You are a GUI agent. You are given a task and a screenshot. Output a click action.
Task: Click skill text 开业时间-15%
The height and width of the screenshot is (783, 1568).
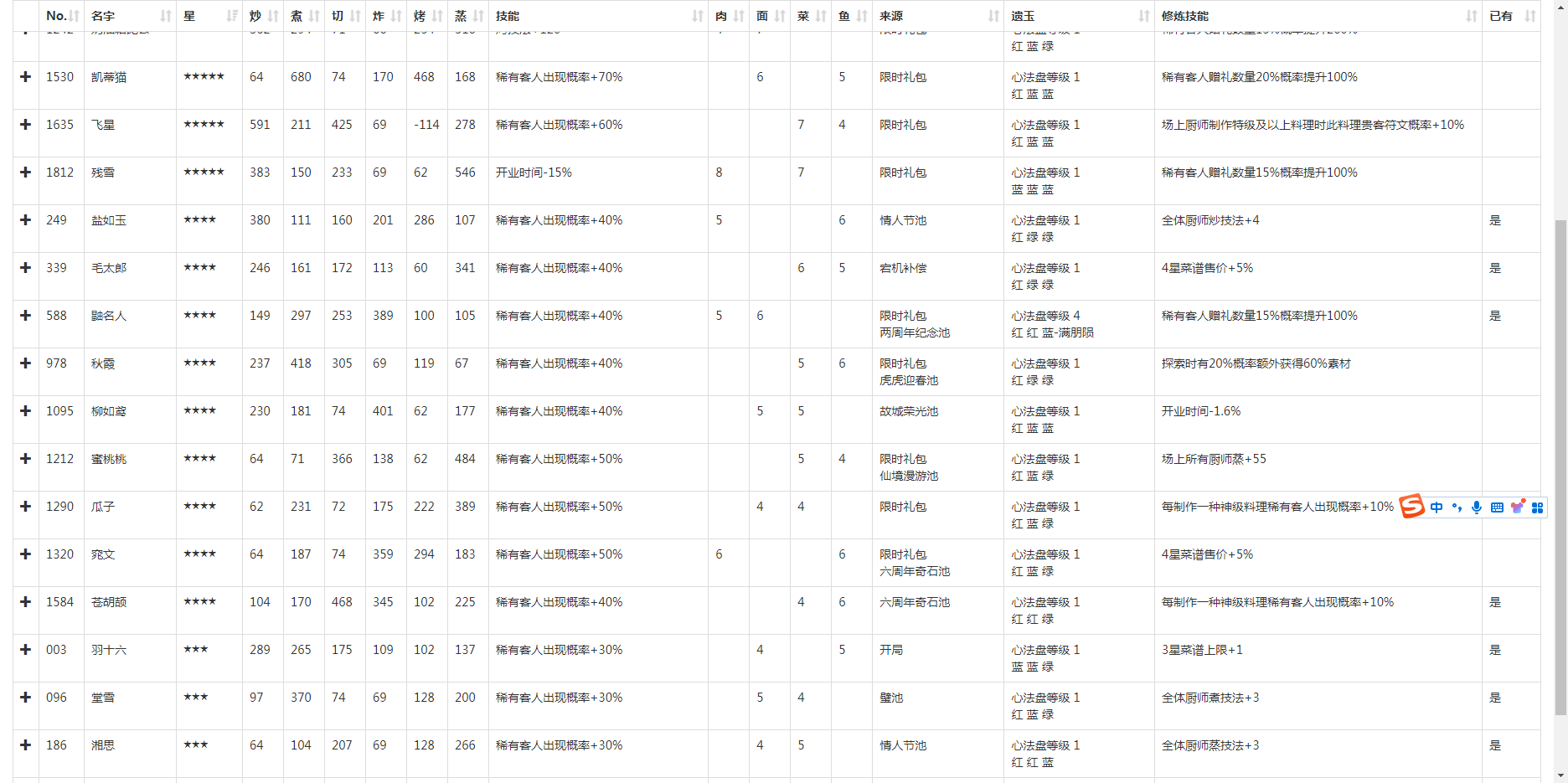click(534, 173)
